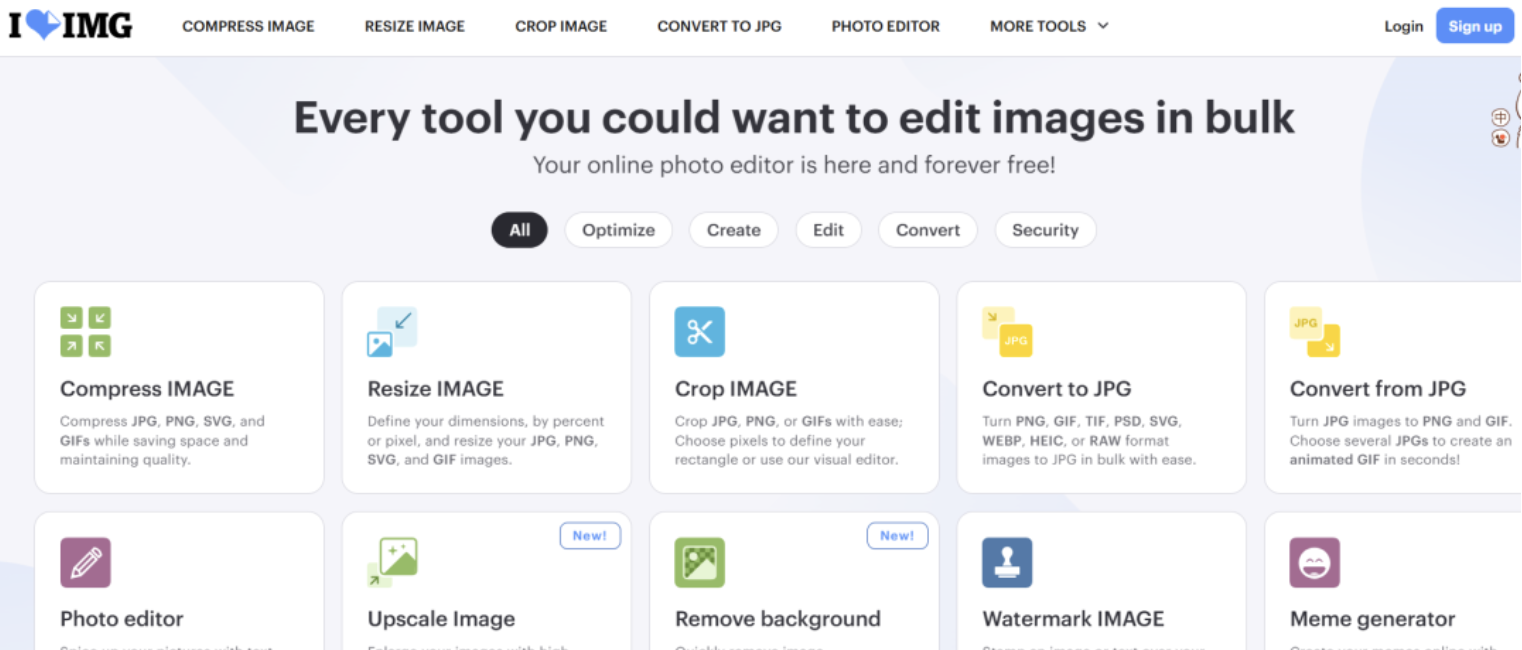The image size is (1522, 650).
Task: Click the Photo editor pencil icon
Action: point(85,562)
